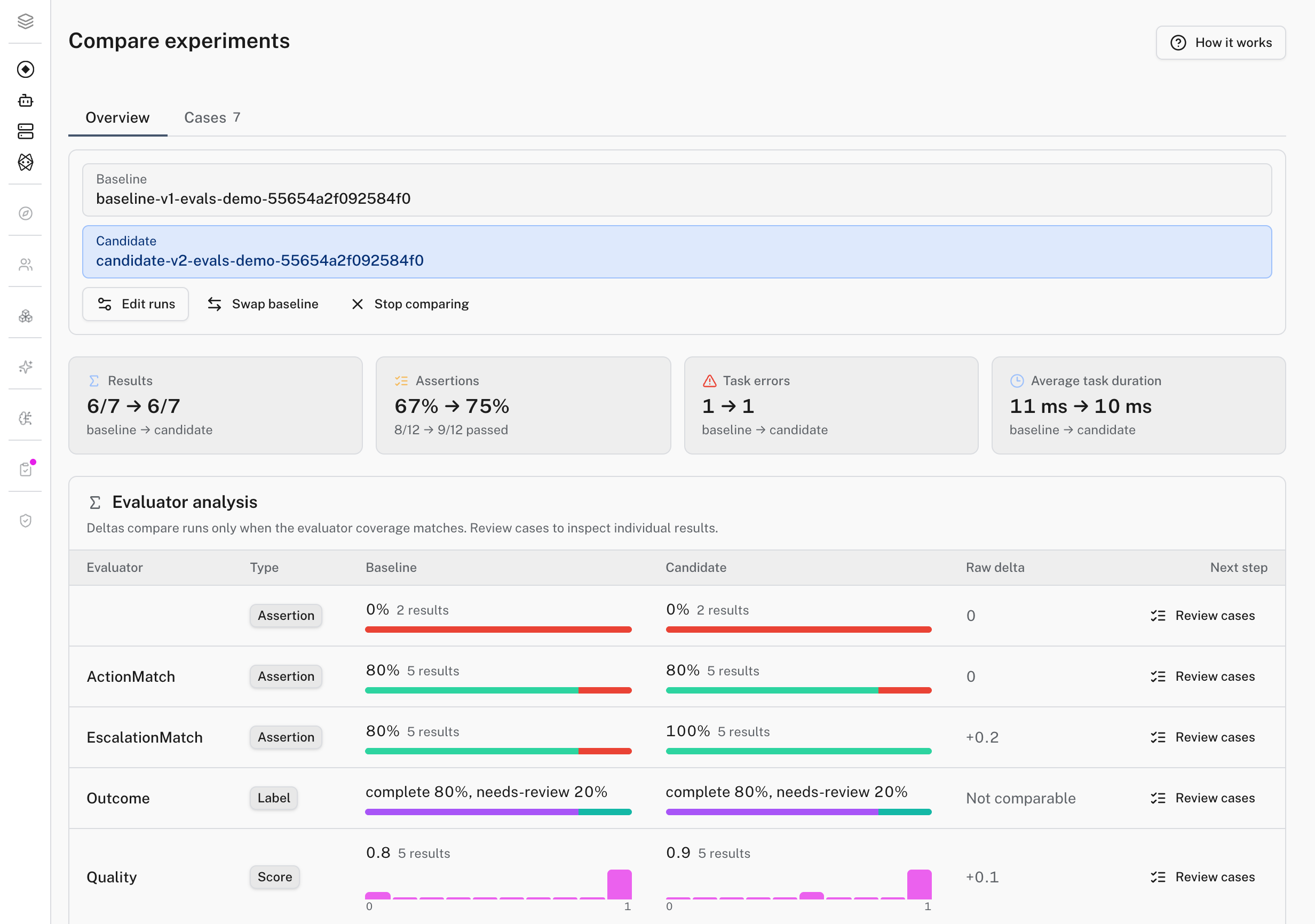The height and width of the screenshot is (924, 1315).
Task: Select the hexagon evals sidebar icon
Action: (25, 162)
